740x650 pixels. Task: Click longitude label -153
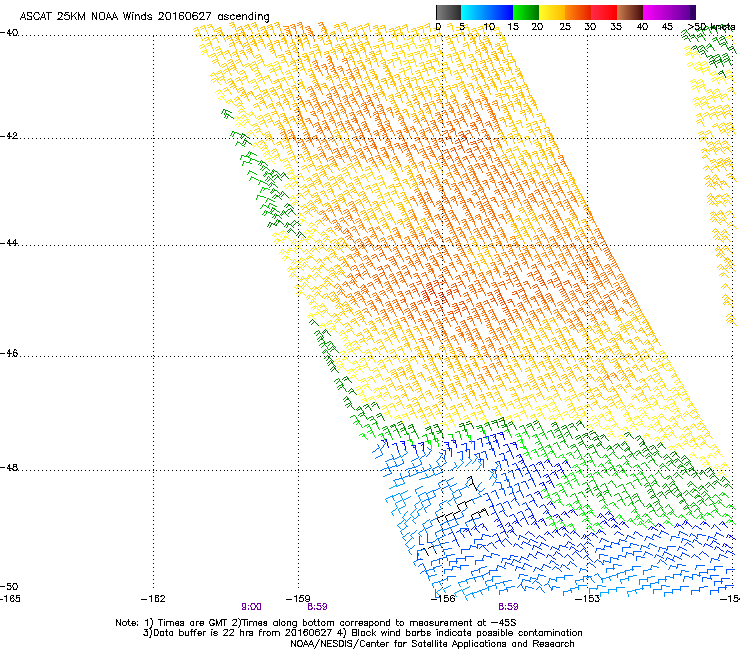(588, 599)
